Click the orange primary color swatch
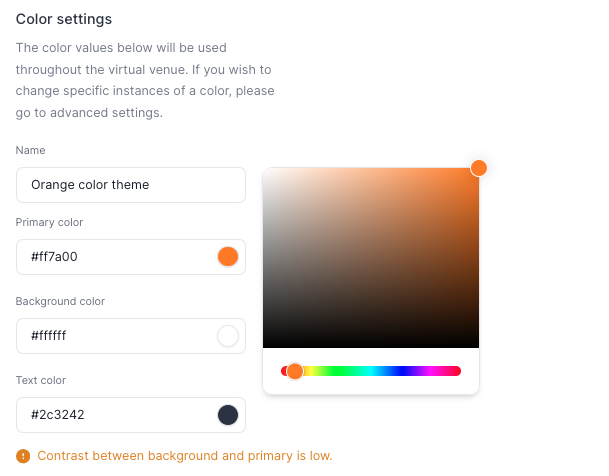The width and height of the screenshot is (609, 476). 228,257
